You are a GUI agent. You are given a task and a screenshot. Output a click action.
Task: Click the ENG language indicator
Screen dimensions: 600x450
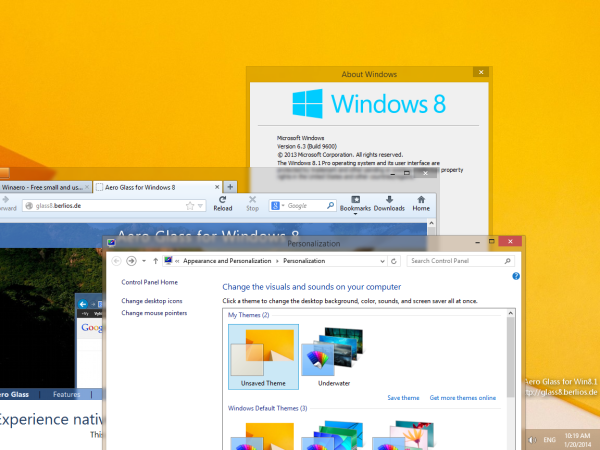pyautogui.click(x=549, y=440)
